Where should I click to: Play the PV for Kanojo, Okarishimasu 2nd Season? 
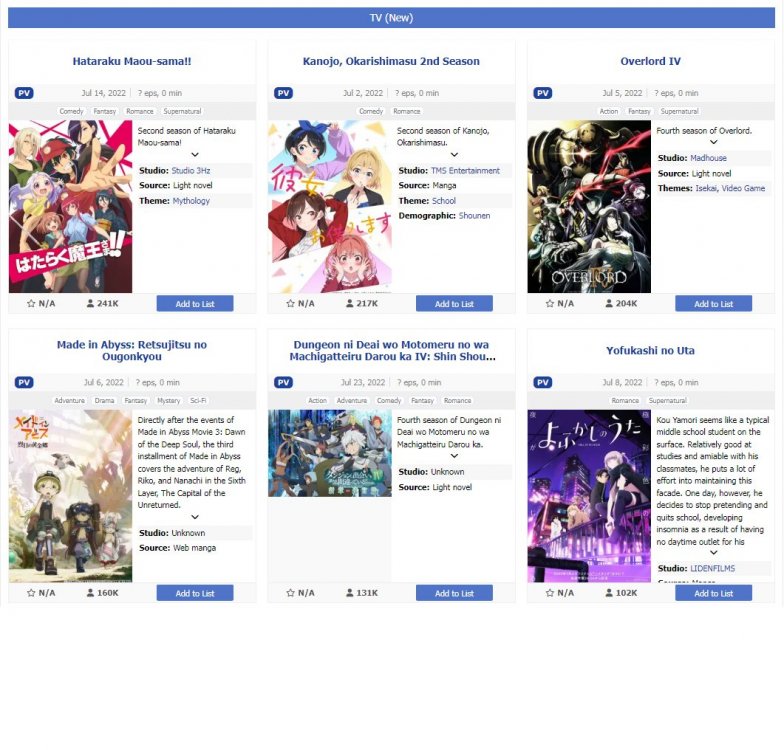coord(283,93)
